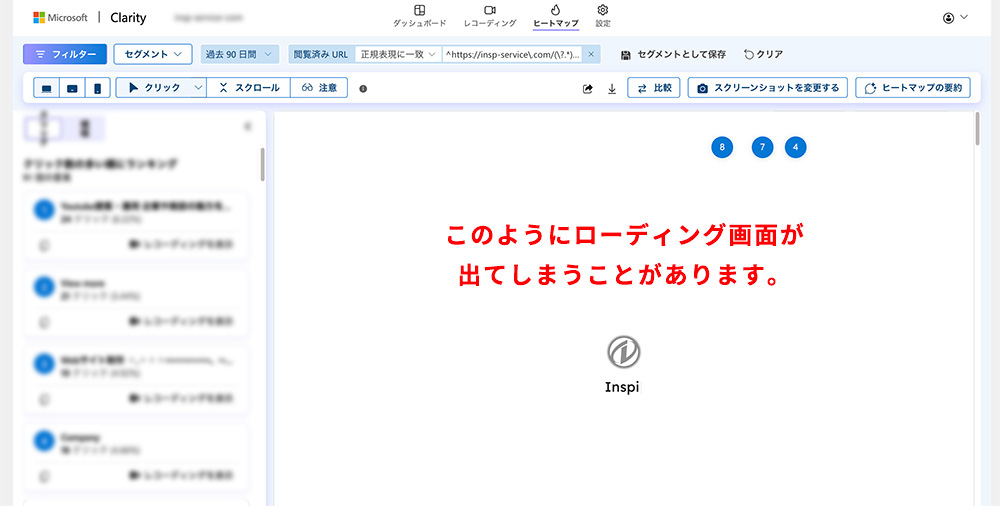The width and height of the screenshot is (1000, 506).
Task: Click the フィルター button
Action: (65, 54)
